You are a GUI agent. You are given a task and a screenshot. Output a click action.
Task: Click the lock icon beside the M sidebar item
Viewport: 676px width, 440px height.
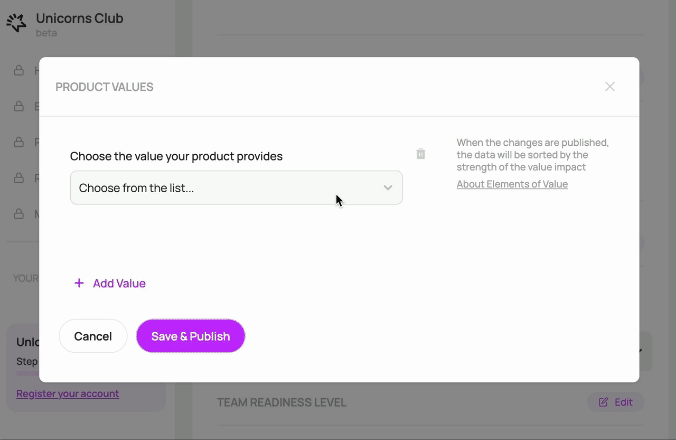click(18, 215)
